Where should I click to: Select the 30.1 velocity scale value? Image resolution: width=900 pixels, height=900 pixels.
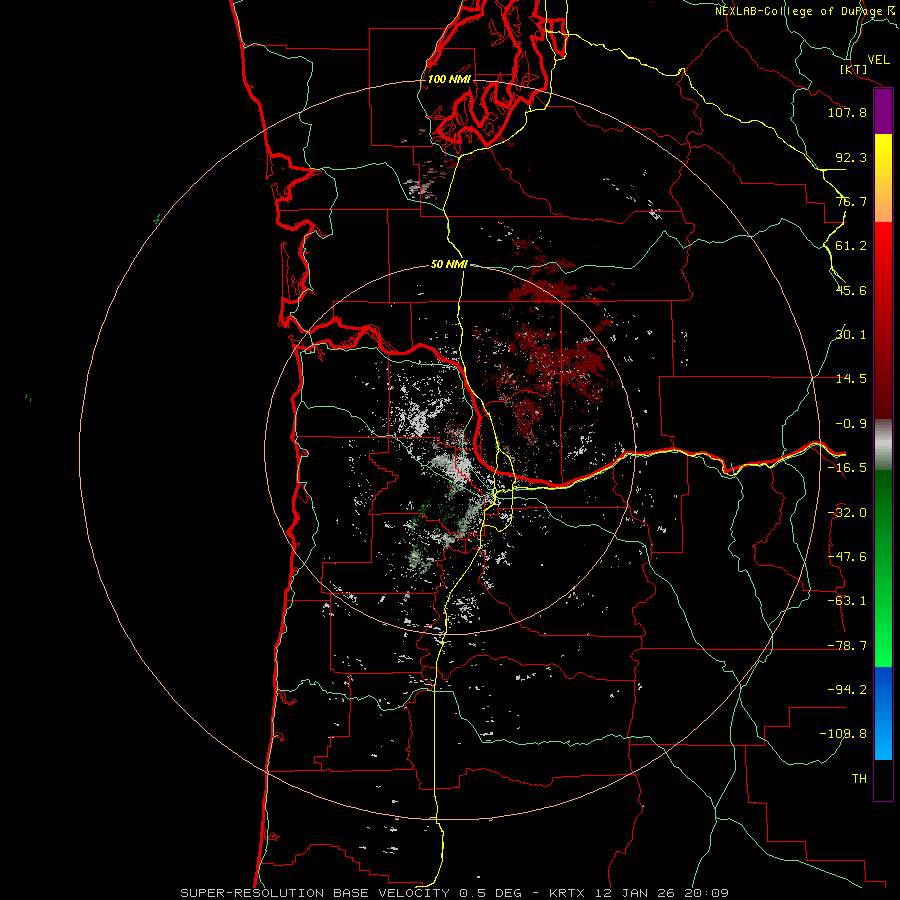point(851,335)
